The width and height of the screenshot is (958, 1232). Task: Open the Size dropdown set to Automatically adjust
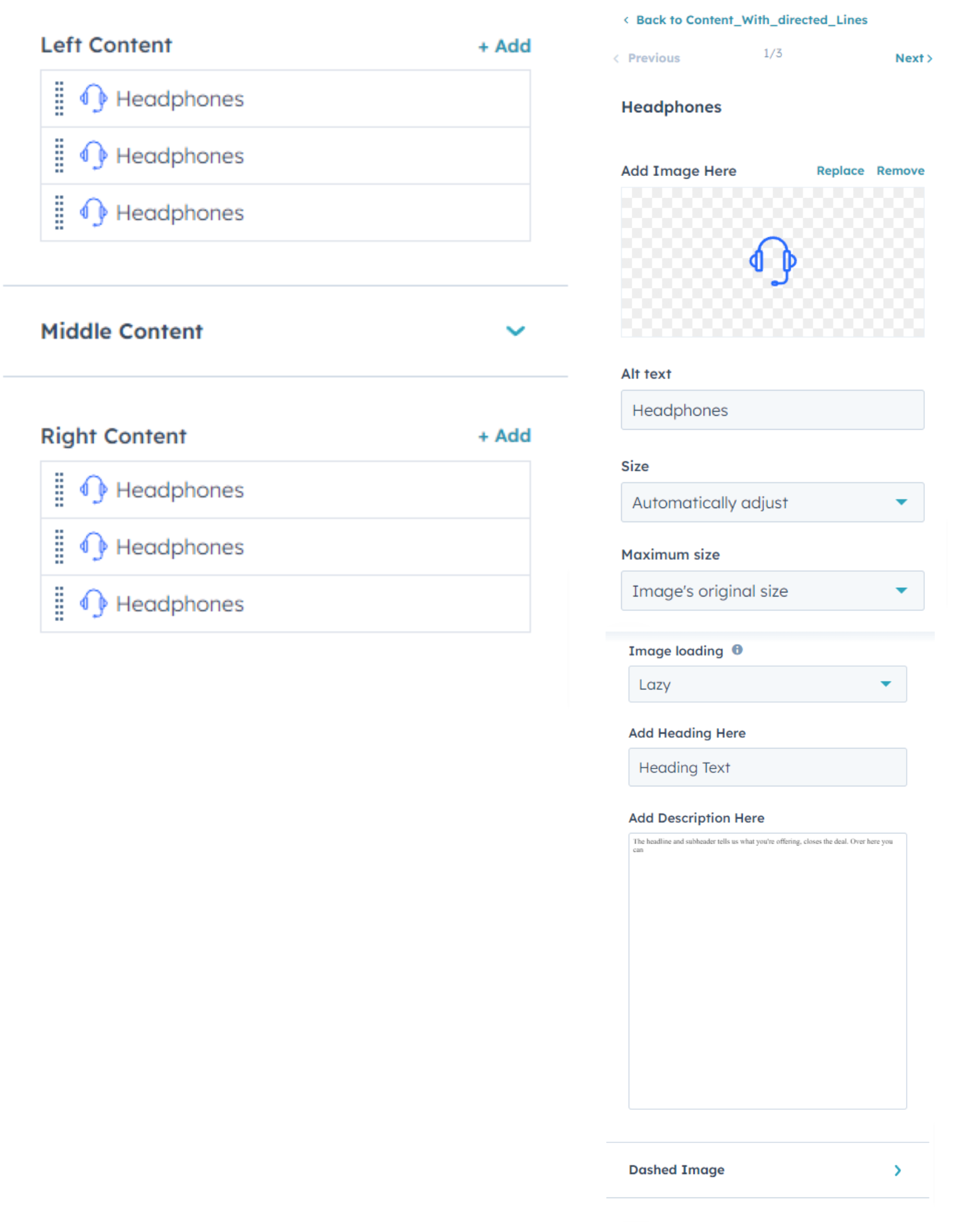pyautogui.click(x=772, y=502)
